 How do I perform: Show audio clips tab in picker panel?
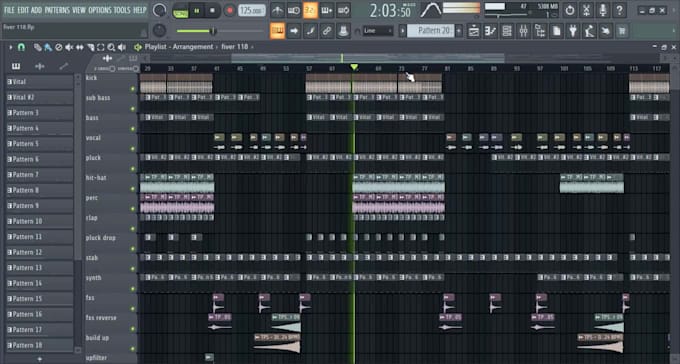click(39, 66)
